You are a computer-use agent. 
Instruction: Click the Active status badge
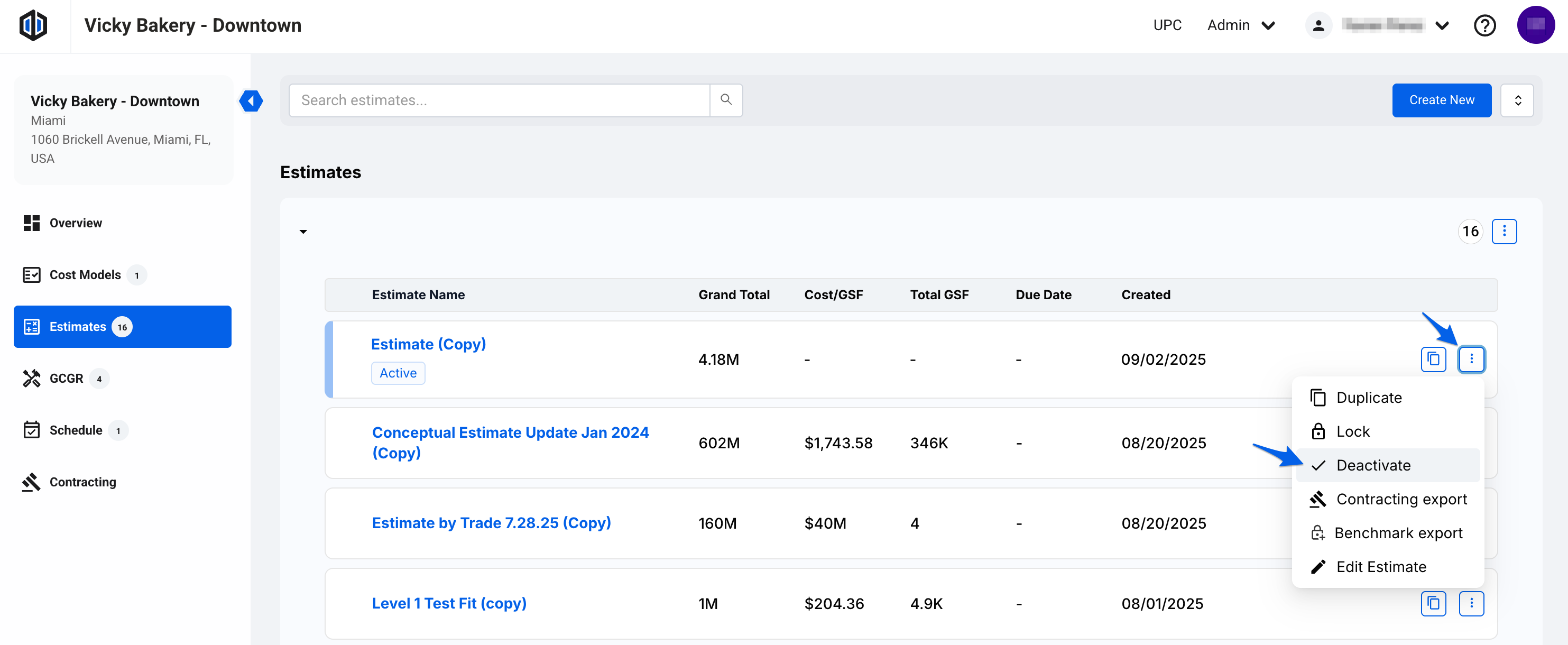tap(398, 373)
